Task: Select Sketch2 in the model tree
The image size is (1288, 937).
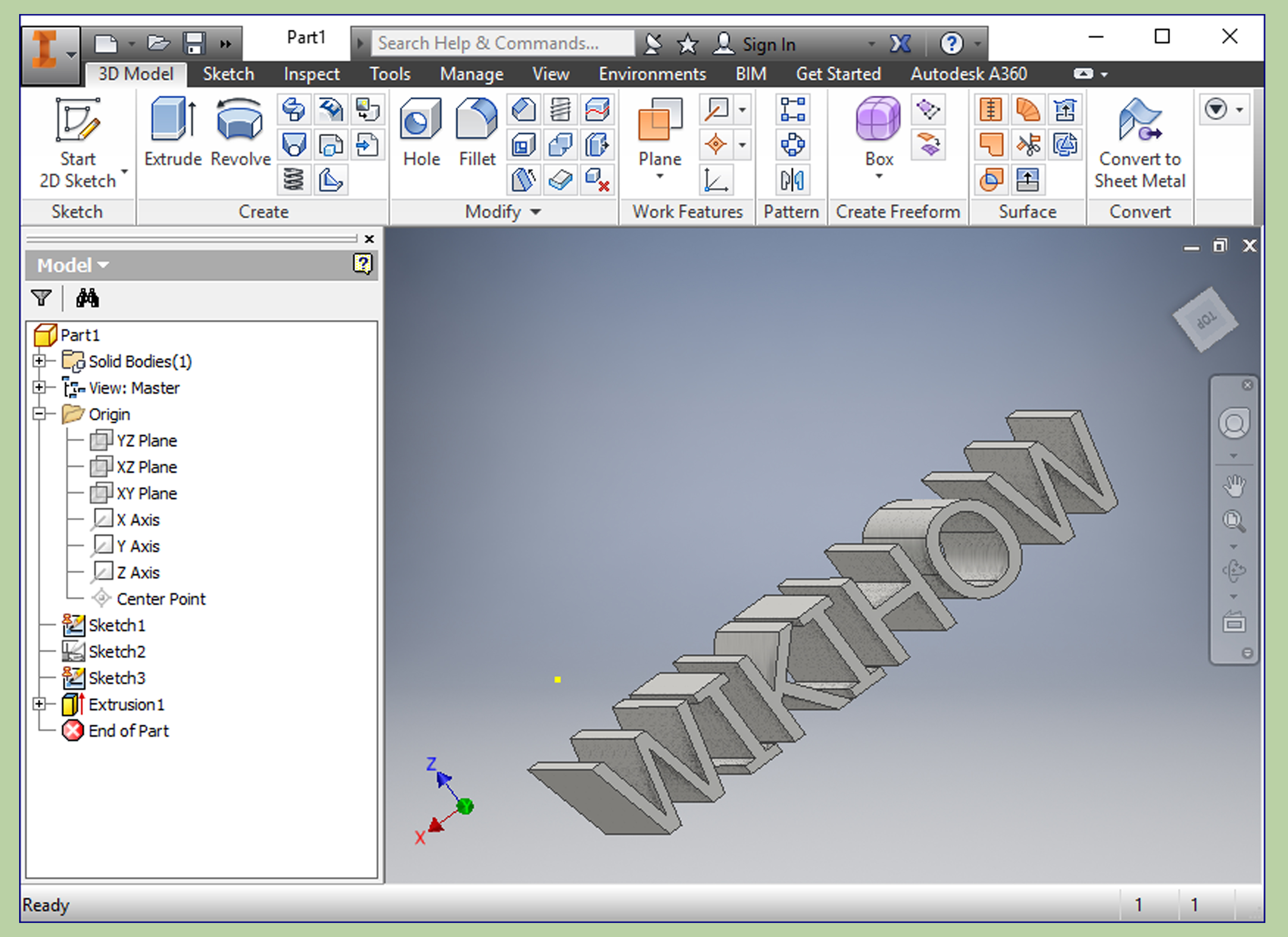Action: 117,652
